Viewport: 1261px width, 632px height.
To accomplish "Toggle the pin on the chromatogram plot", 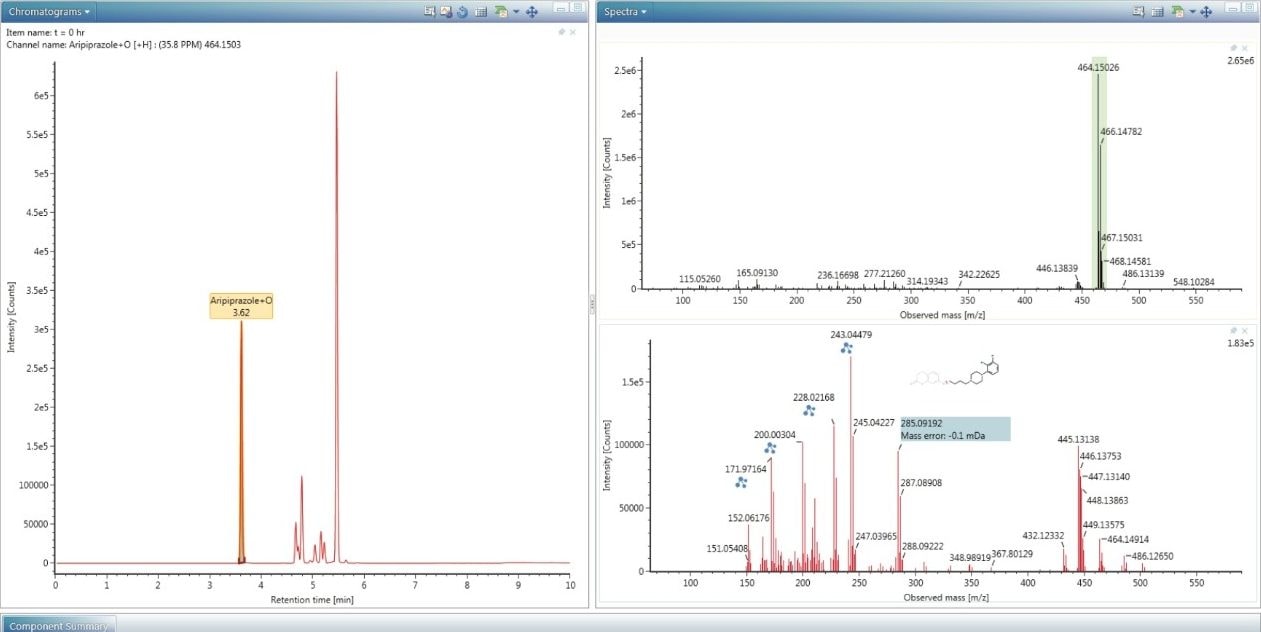I will (x=561, y=32).
